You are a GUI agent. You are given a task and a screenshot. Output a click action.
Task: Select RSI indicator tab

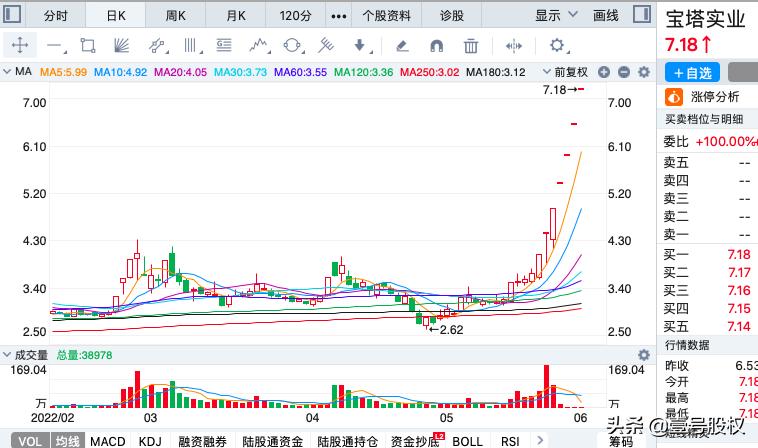click(510, 441)
